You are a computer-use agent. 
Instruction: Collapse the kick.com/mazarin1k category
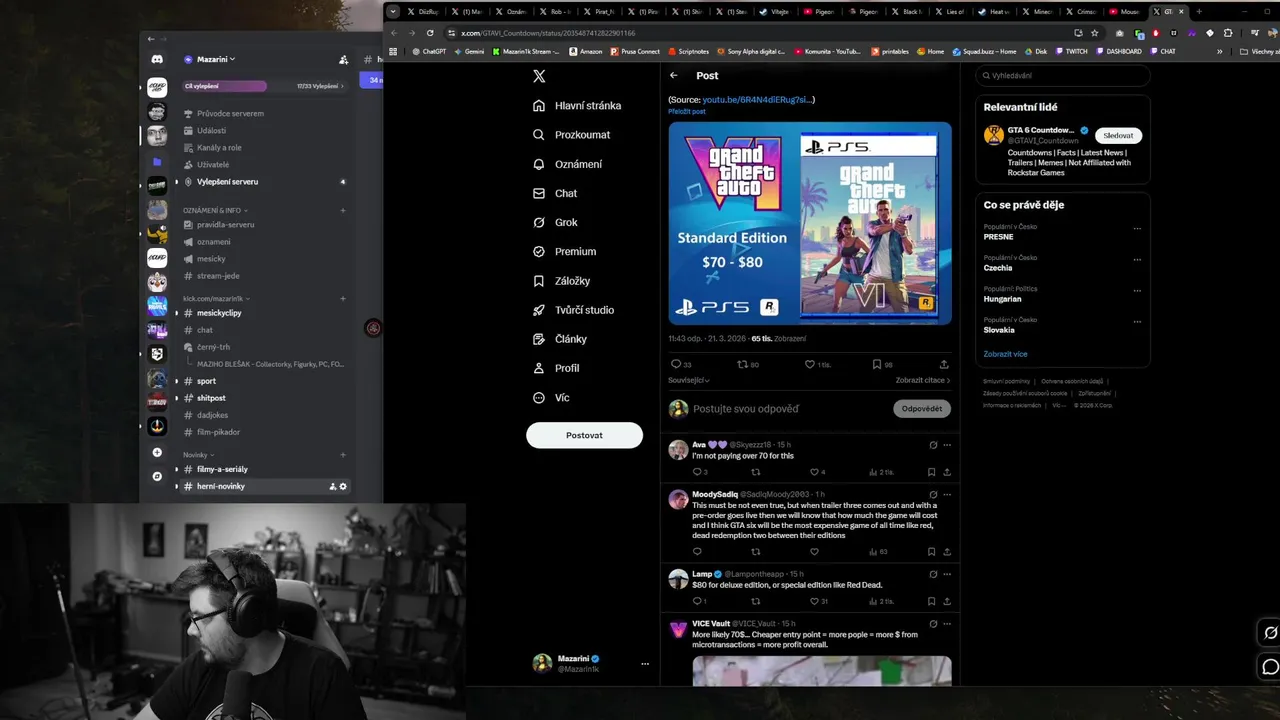click(x=216, y=298)
